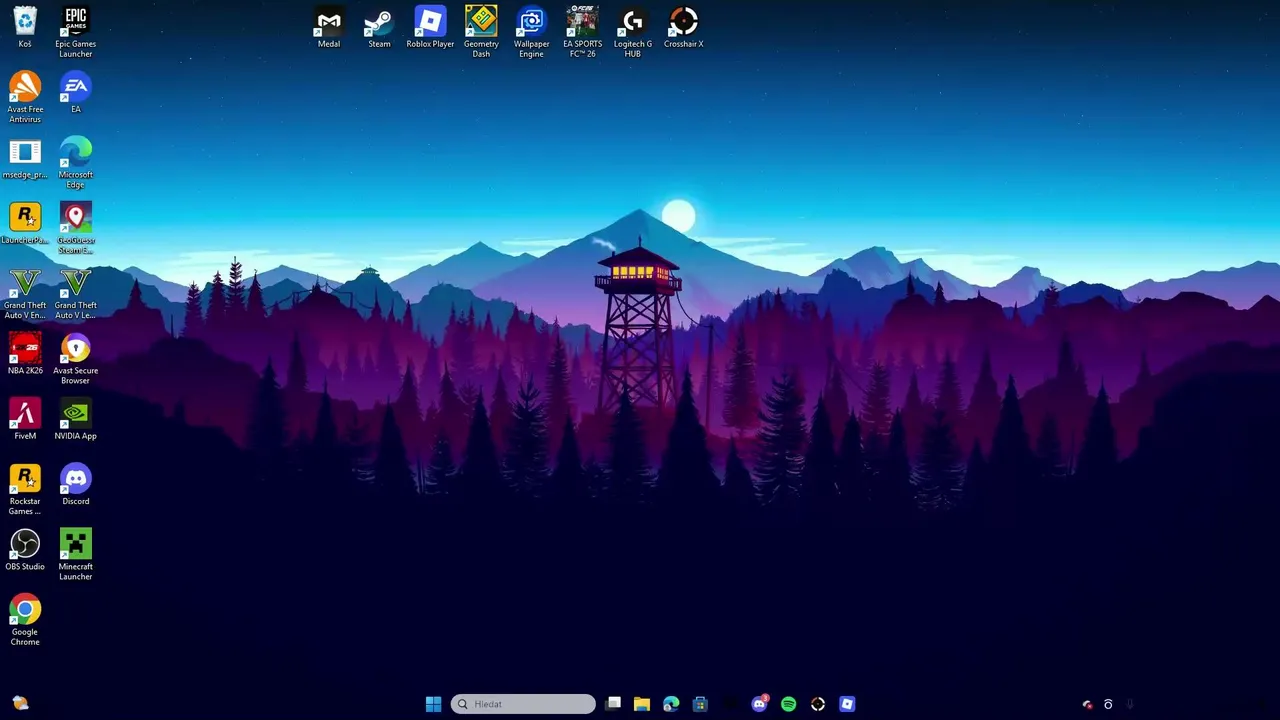Switch to Discord in the taskbar
This screenshot has width=1280, height=720.
pos(759,704)
